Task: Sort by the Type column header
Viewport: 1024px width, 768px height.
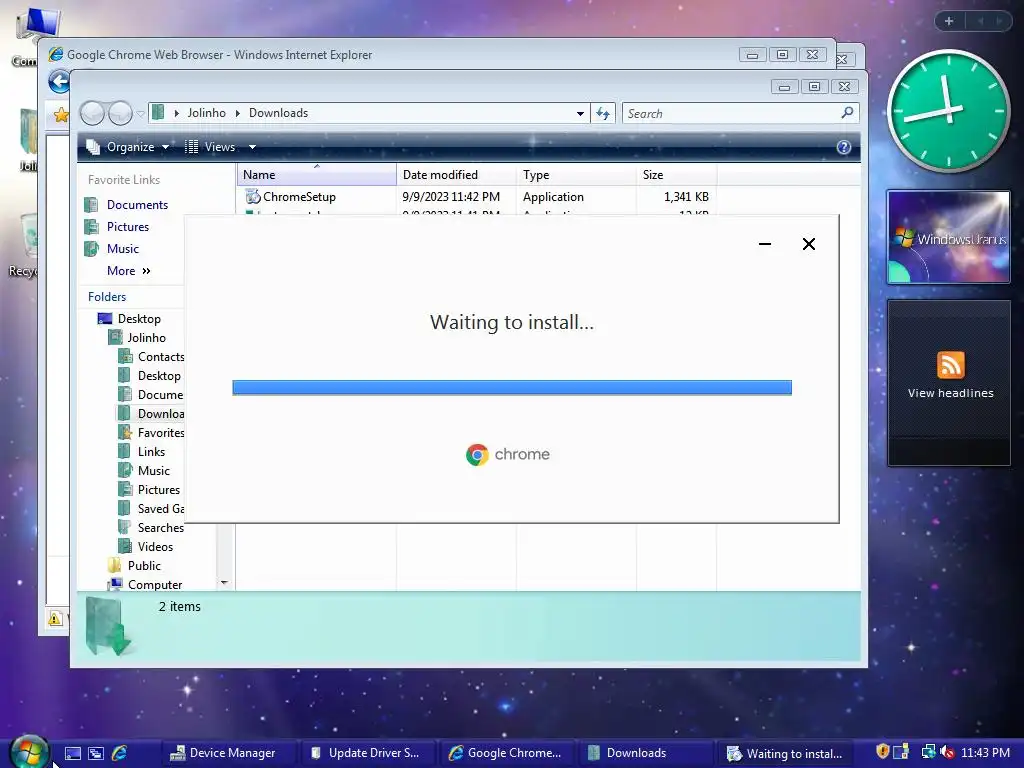Action: (x=576, y=174)
